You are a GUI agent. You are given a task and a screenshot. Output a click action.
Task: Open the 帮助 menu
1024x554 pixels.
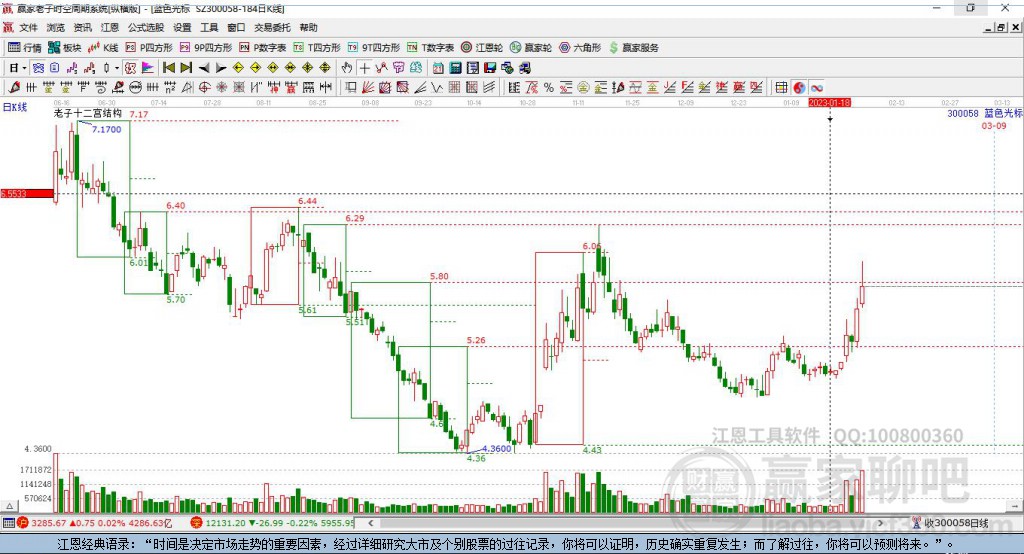308,27
